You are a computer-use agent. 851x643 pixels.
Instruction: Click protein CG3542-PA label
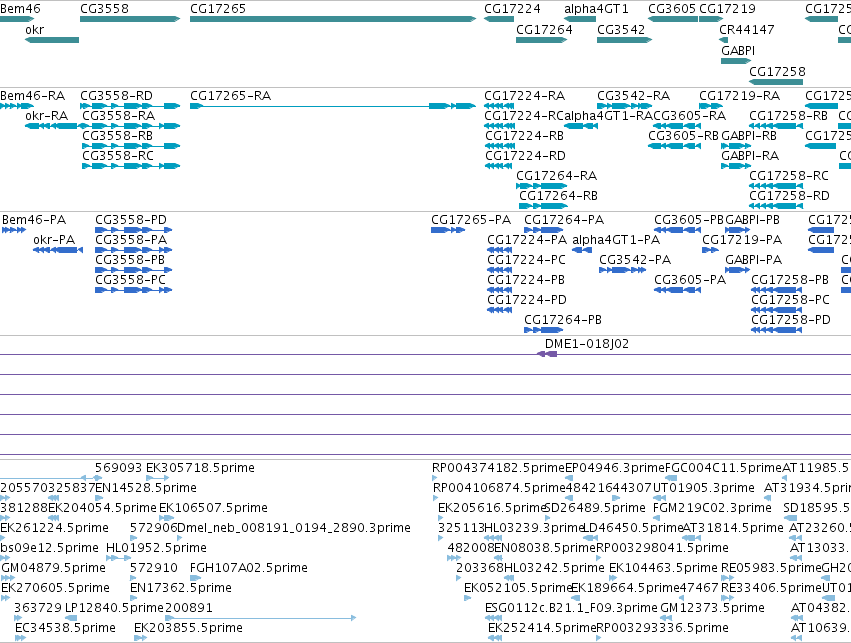[635, 260]
